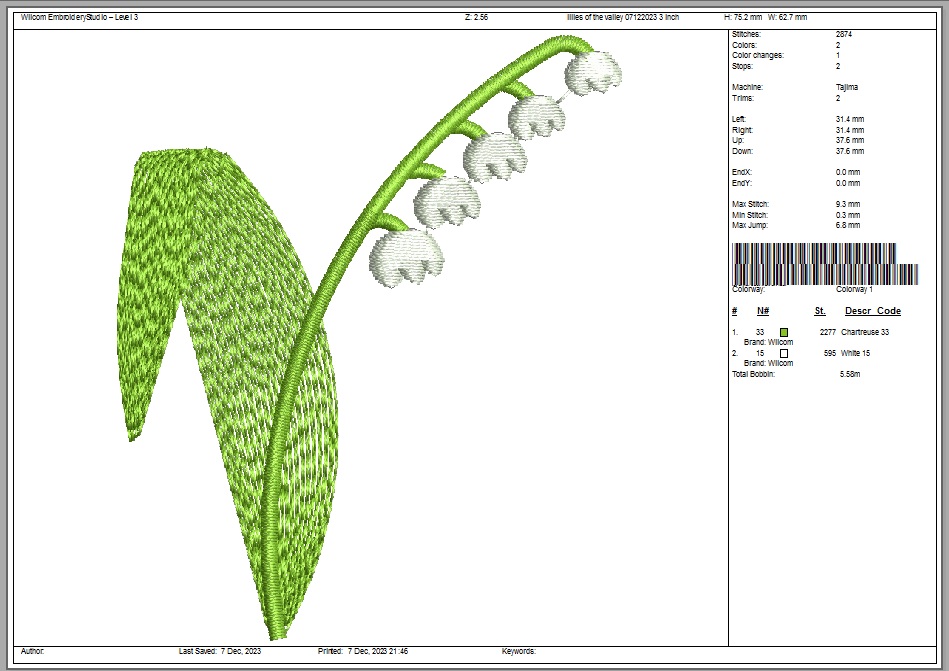Click the Z: 2.56 zoom value
The image size is (949, 671).
click(476, 18)
